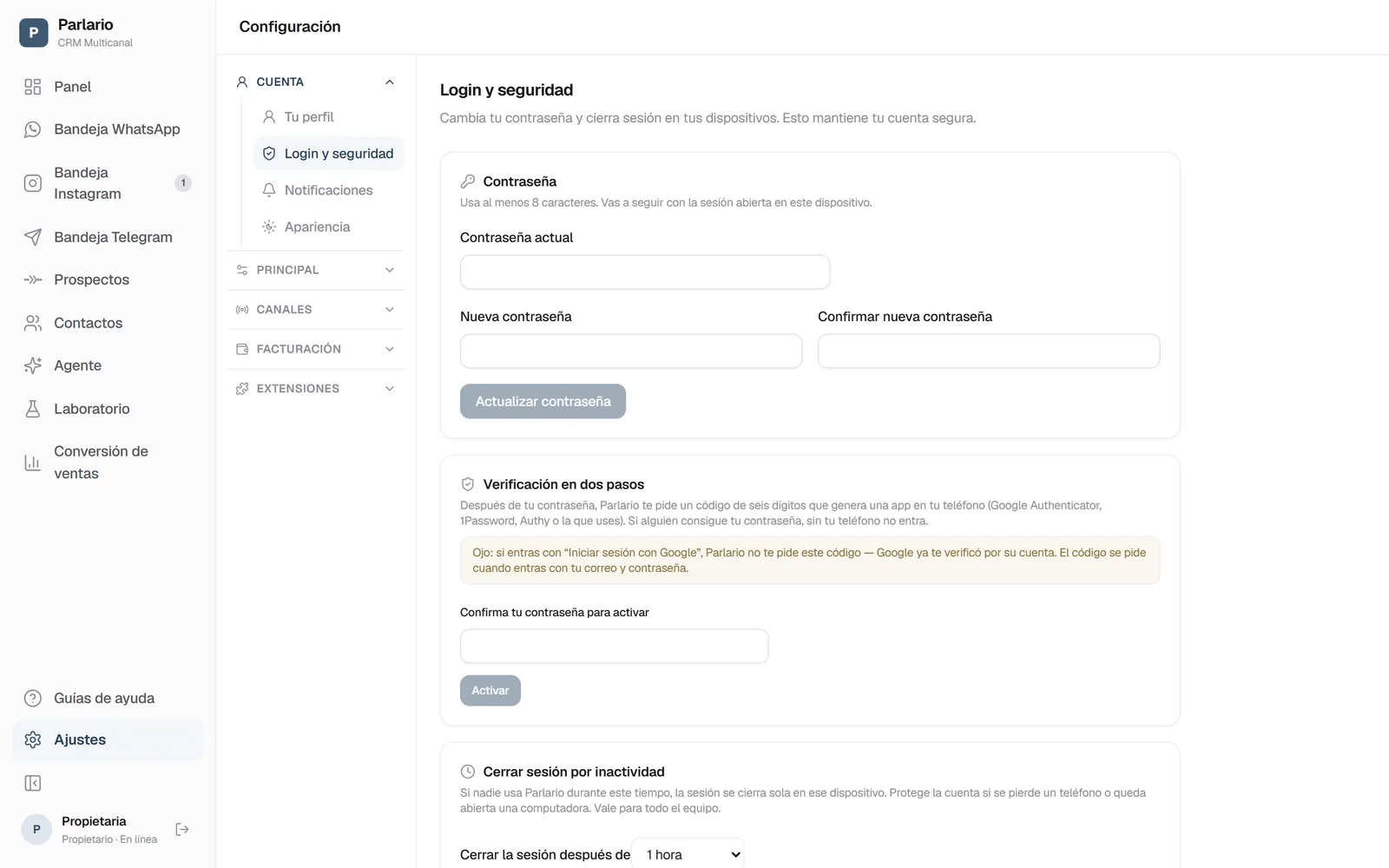Focus the Contraseña actual field

click(x=645, y=272)
